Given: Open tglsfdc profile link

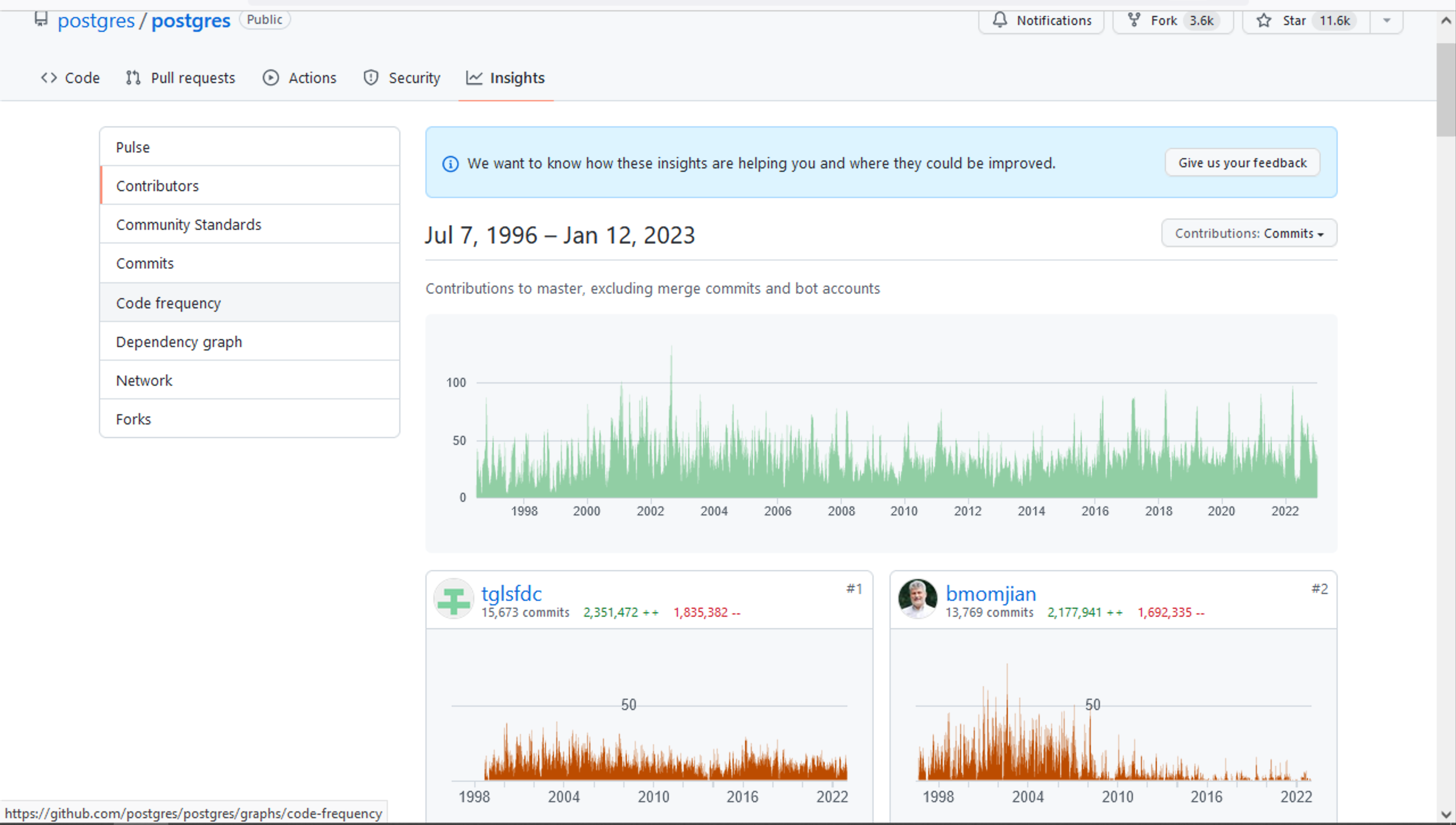Looking at the screenshot, I should [x=511, y=593].
